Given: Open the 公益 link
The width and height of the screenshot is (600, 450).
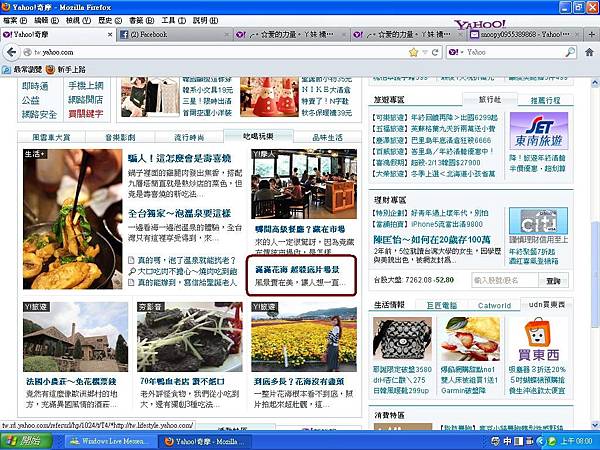Looking at the screenshot, I should [31, 100].
